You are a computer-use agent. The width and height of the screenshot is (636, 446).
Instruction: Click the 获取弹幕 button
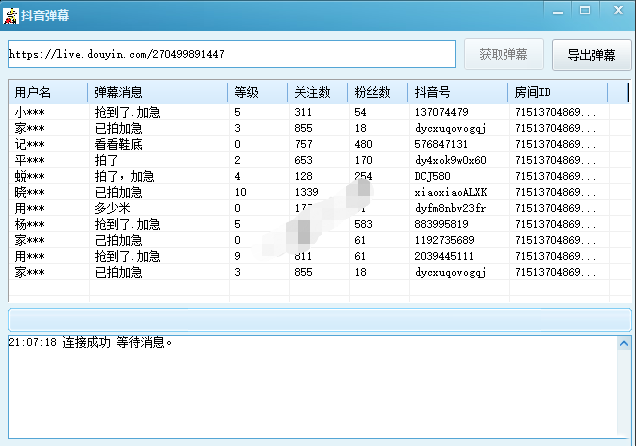(503, 54)
